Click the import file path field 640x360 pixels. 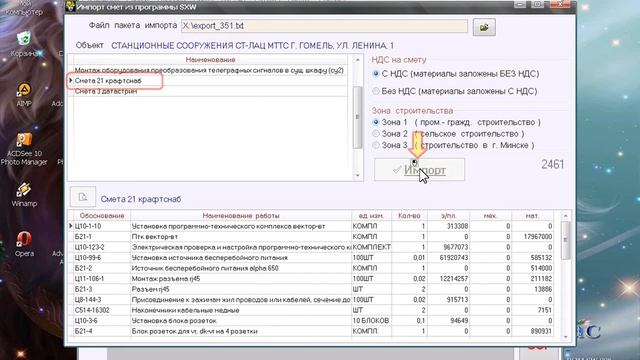tap(324, 26)
